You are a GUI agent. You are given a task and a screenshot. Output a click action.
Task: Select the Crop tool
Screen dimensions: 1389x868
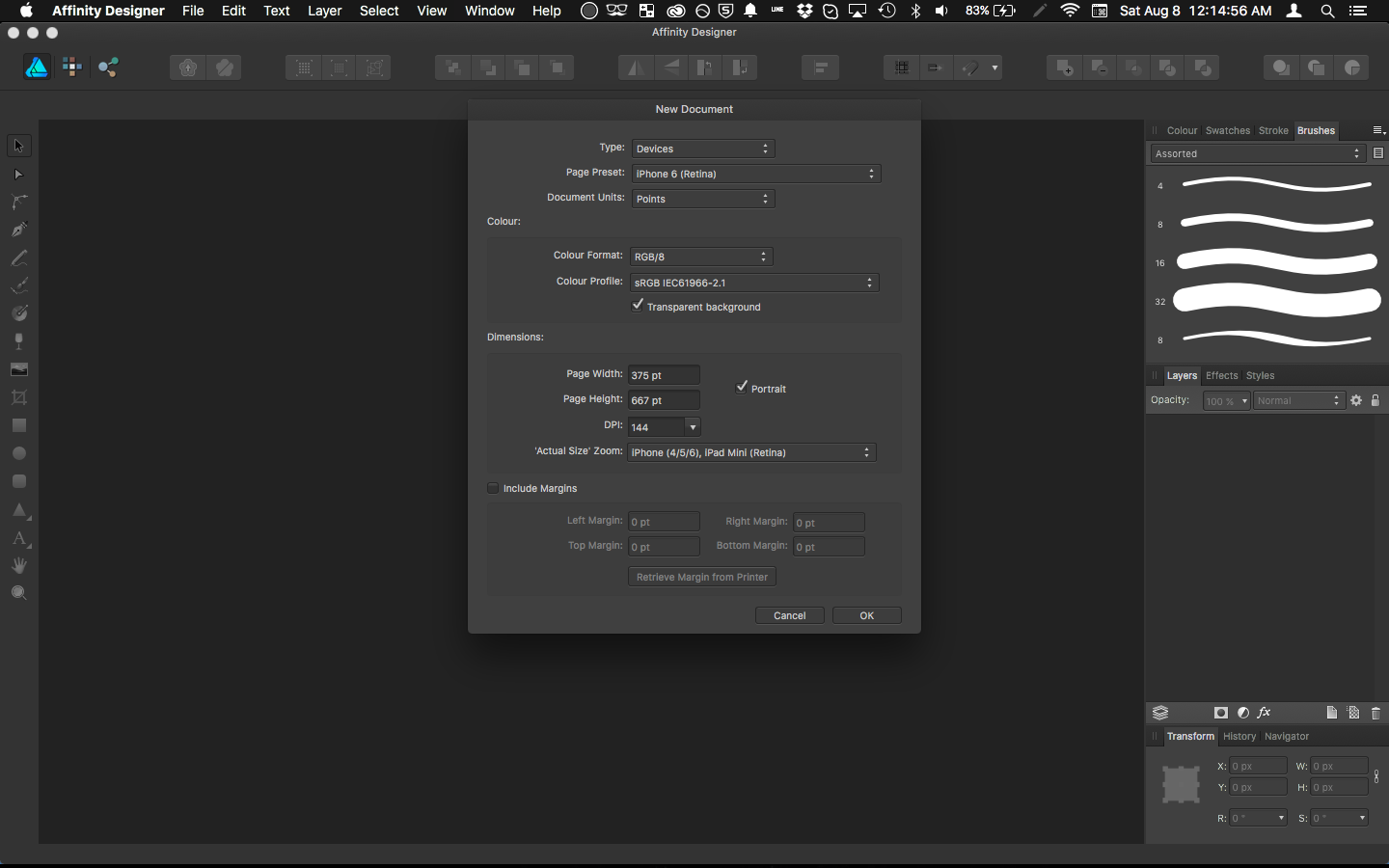18,397
